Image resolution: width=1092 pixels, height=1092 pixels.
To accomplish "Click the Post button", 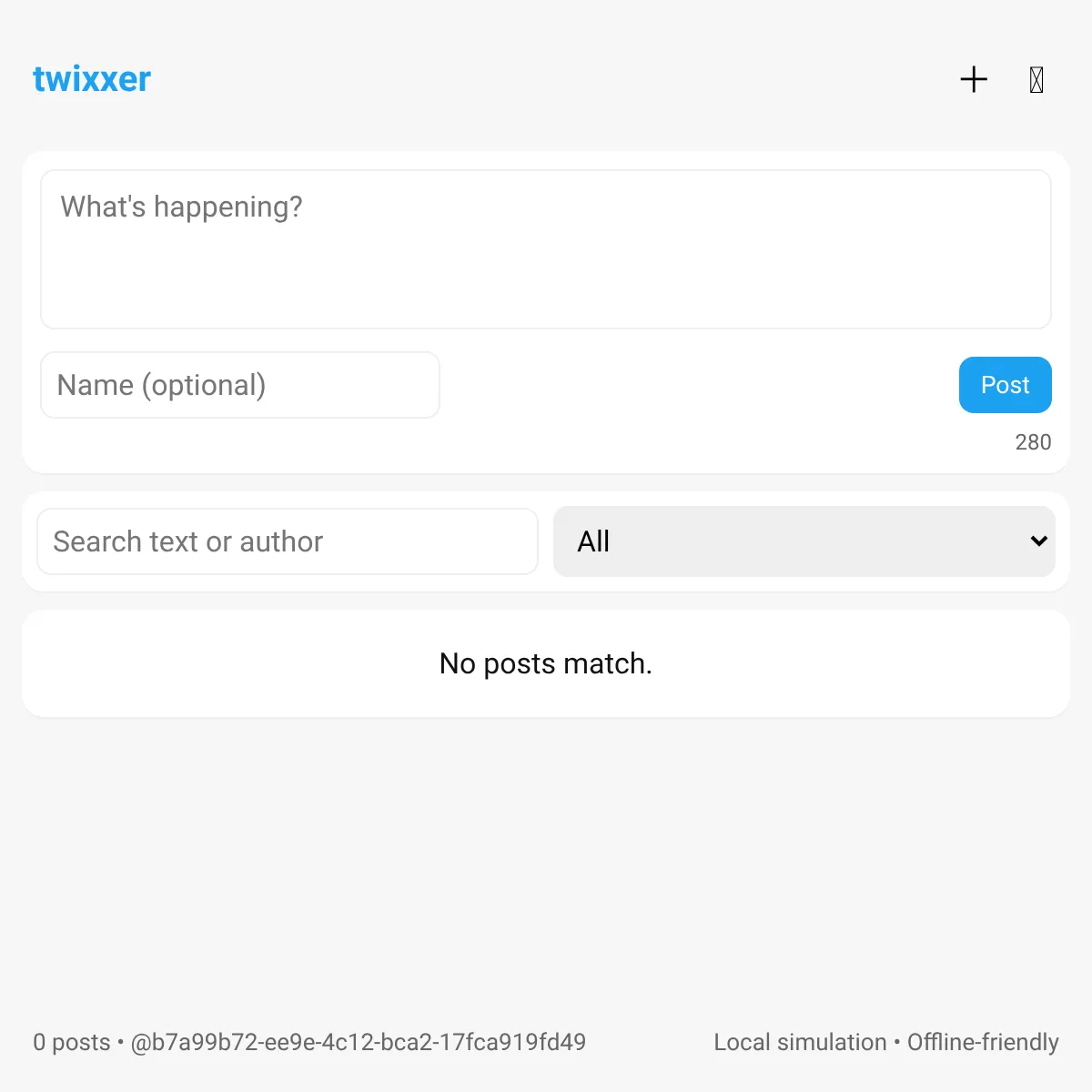I will (x=1005, y=385).
